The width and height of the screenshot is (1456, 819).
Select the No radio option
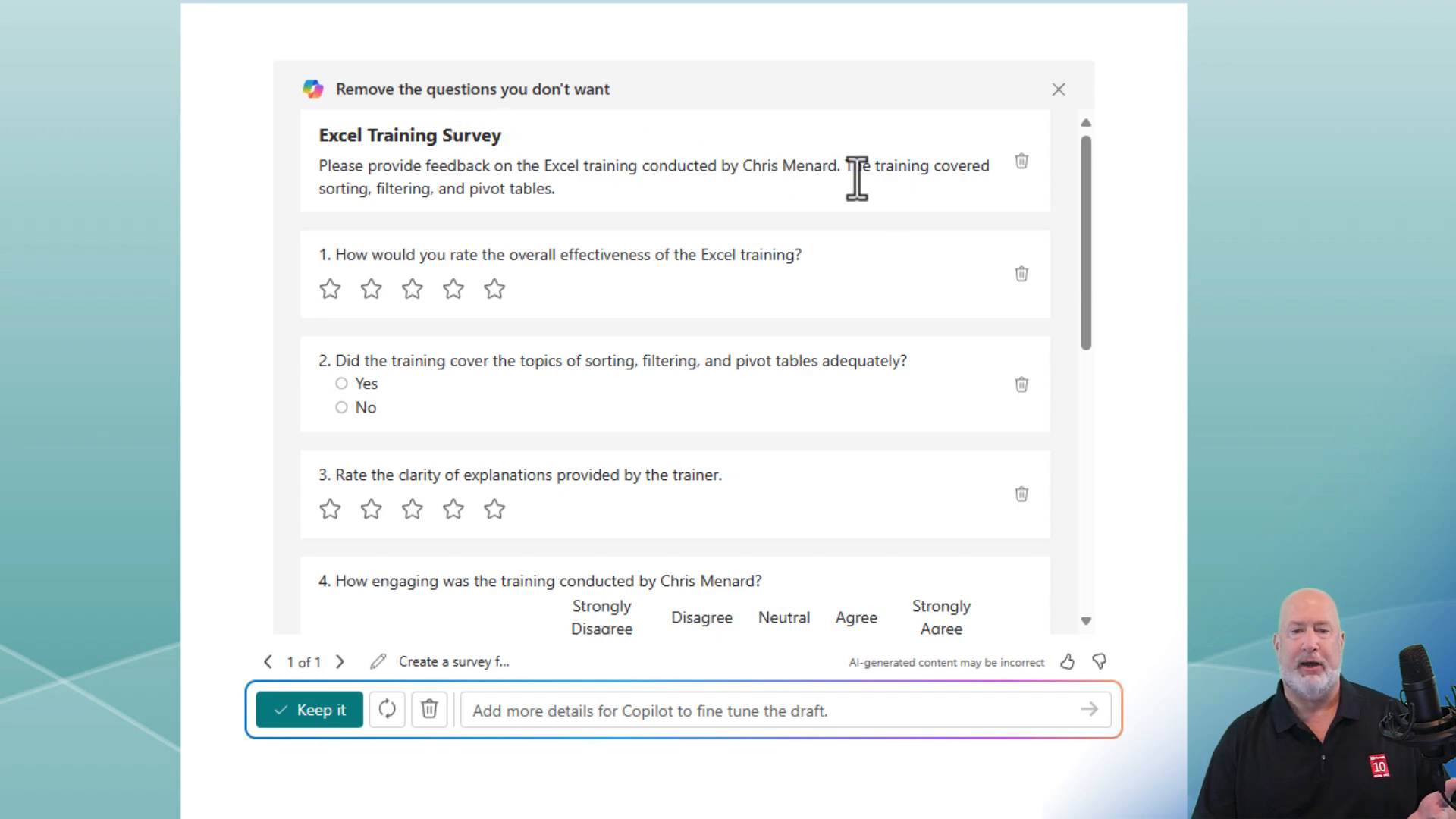pyautogui.click(x=341, y=407)
